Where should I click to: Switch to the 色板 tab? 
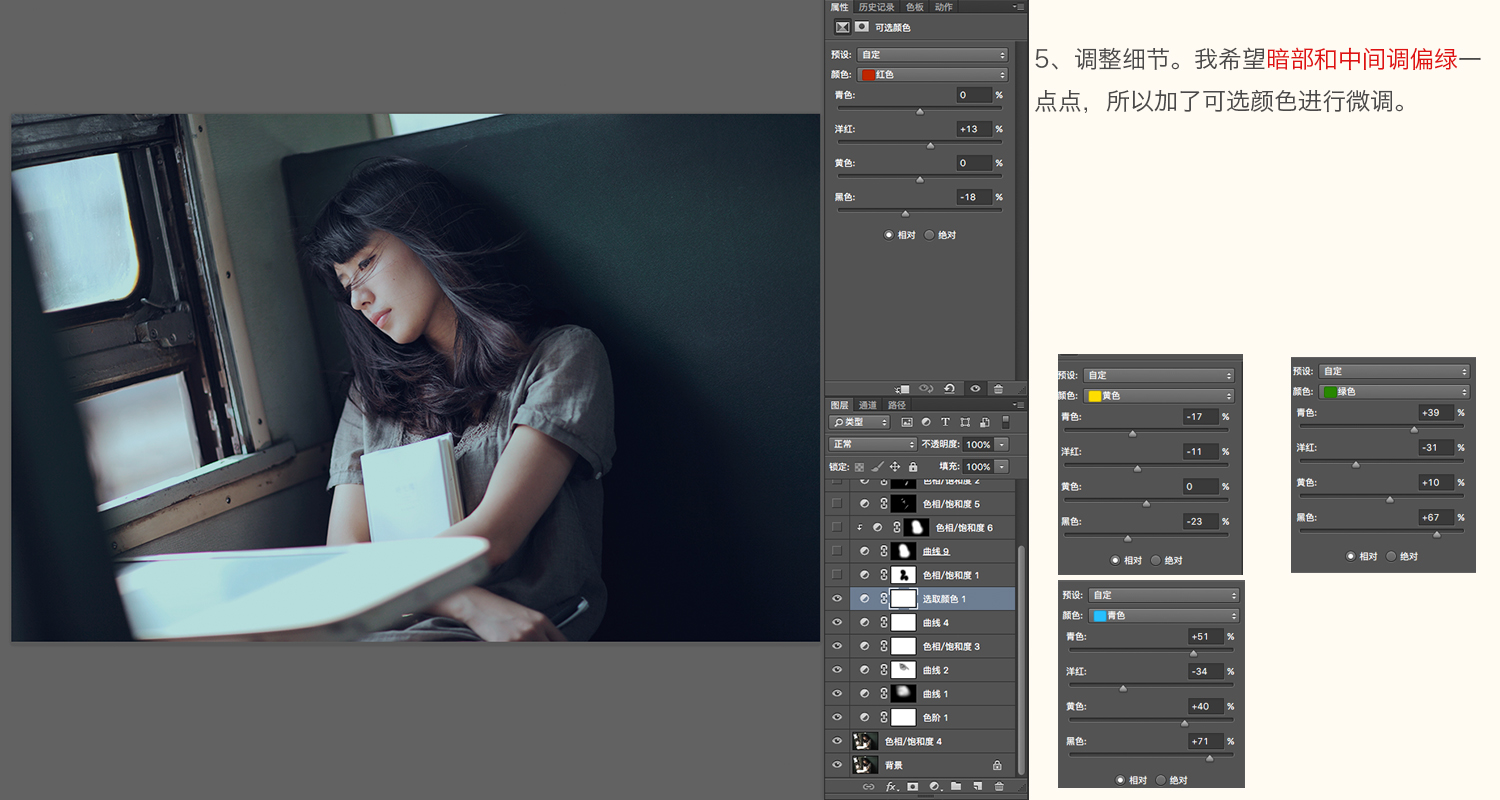[915, 7]
